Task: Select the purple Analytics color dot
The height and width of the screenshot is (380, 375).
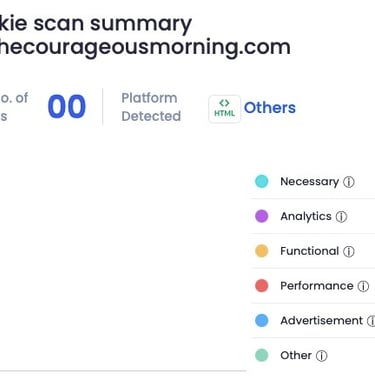Action: 262,216
